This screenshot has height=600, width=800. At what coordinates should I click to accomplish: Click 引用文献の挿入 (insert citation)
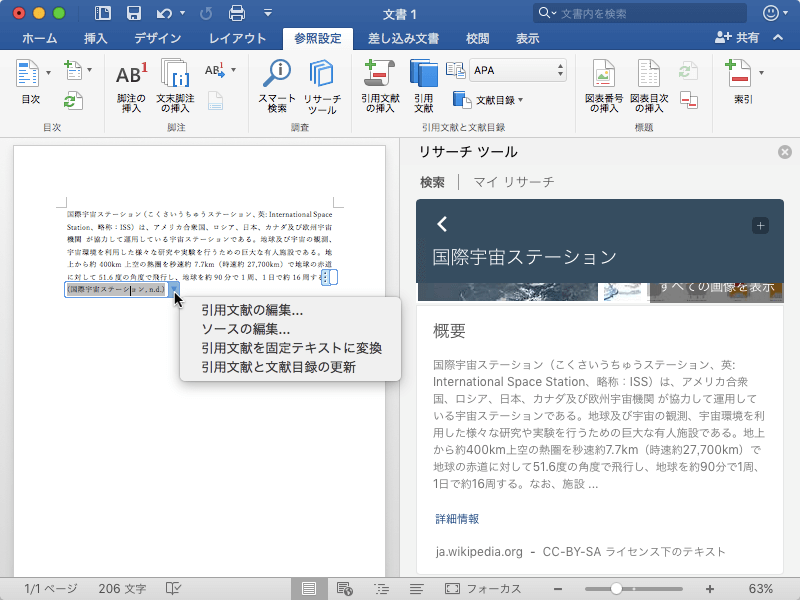(x=380, y=86)
